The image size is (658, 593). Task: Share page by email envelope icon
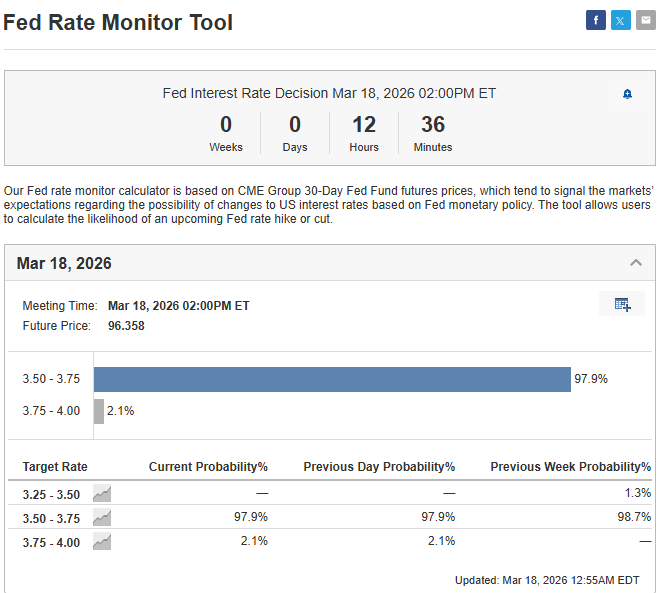click(x=646, y=20)
